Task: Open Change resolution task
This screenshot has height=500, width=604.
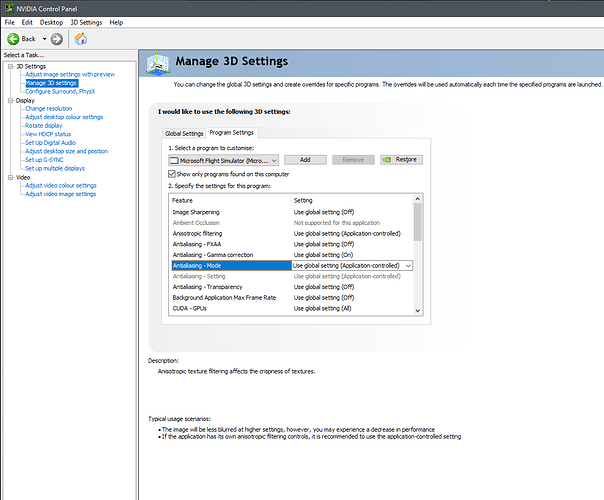Action: click(x=49, y=109)
